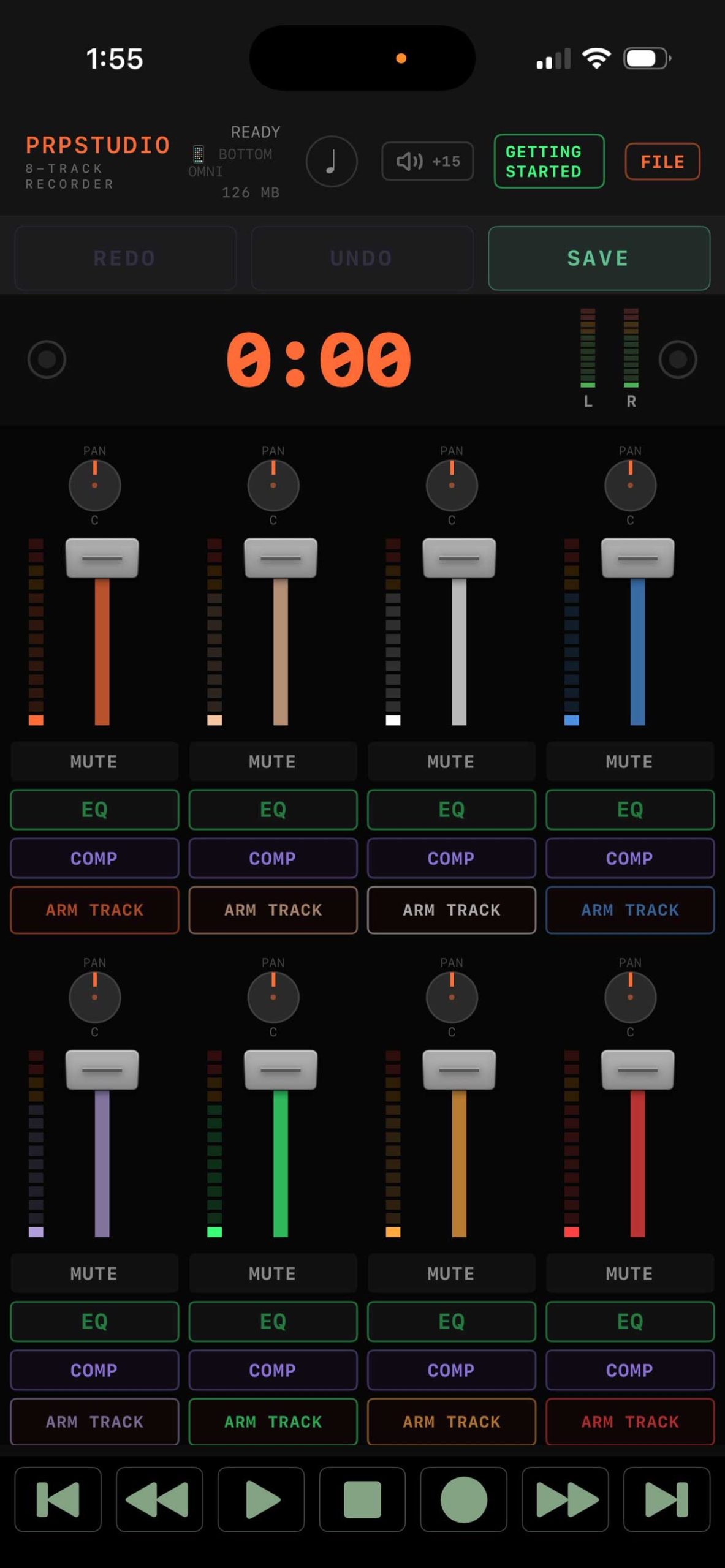
Task: Open the FILE menu
Action: pyautogui.click(x=662, y=162)
